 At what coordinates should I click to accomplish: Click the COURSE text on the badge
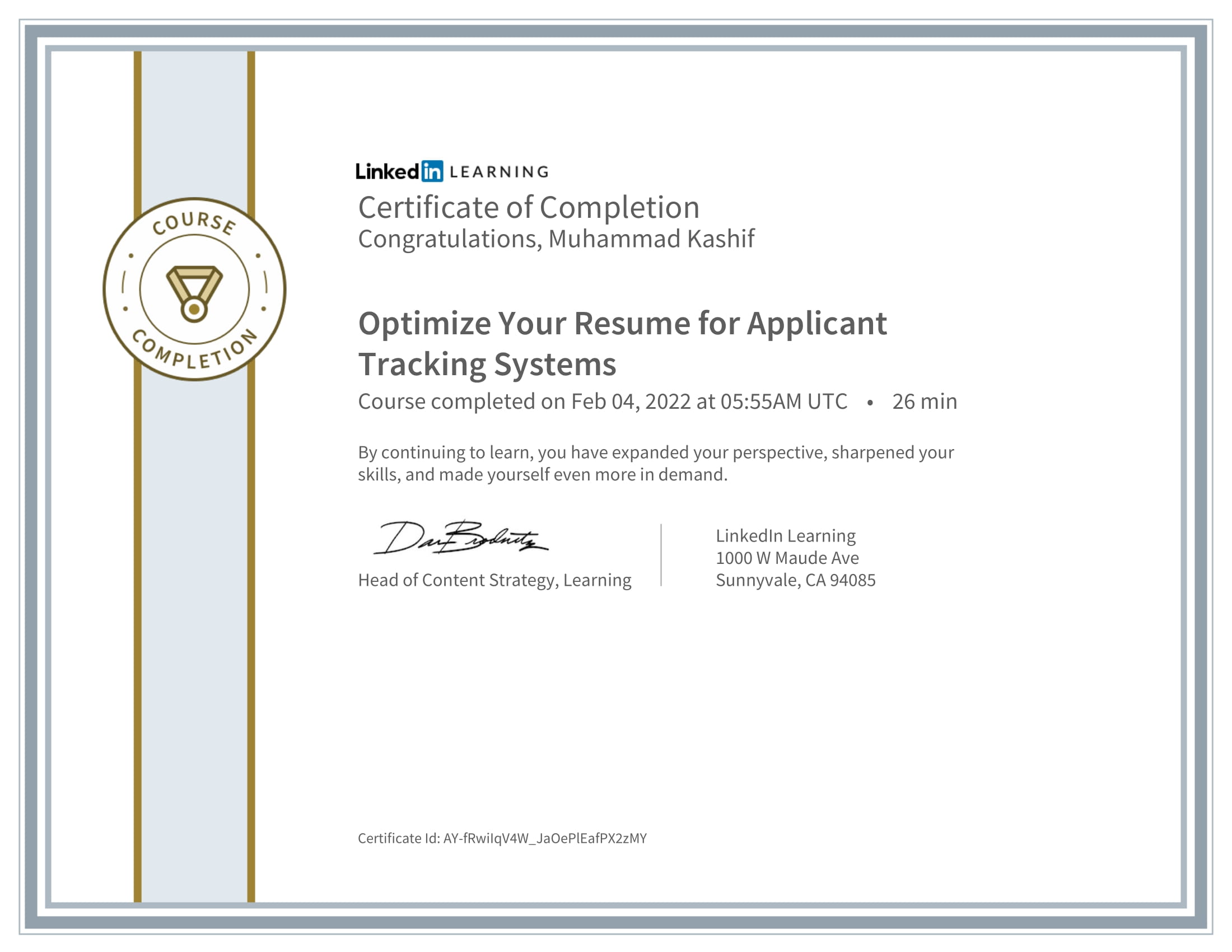(x=194, y=223)
